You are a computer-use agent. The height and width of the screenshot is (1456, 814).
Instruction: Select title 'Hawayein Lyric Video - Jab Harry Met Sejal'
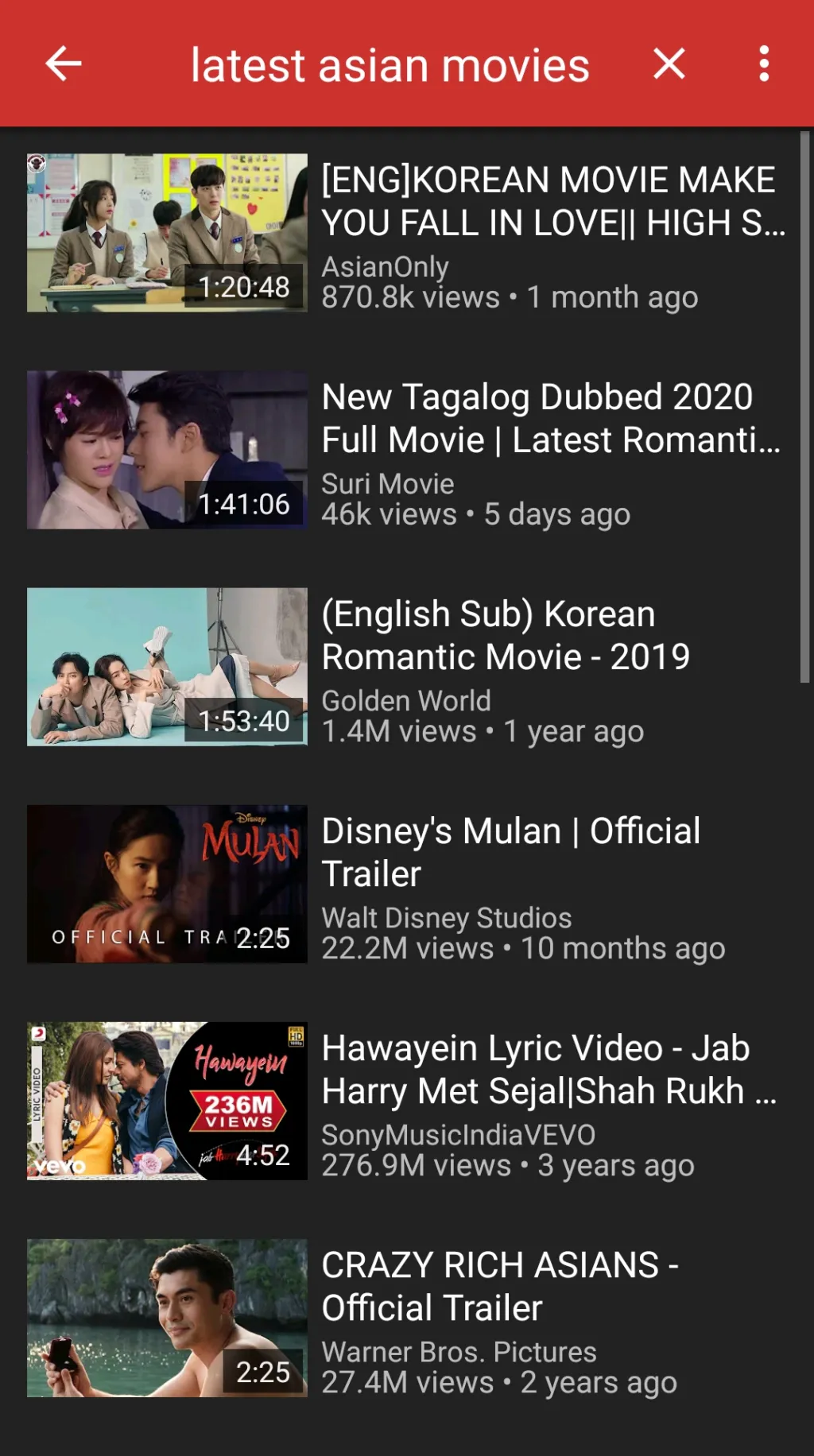point(548,1069)
